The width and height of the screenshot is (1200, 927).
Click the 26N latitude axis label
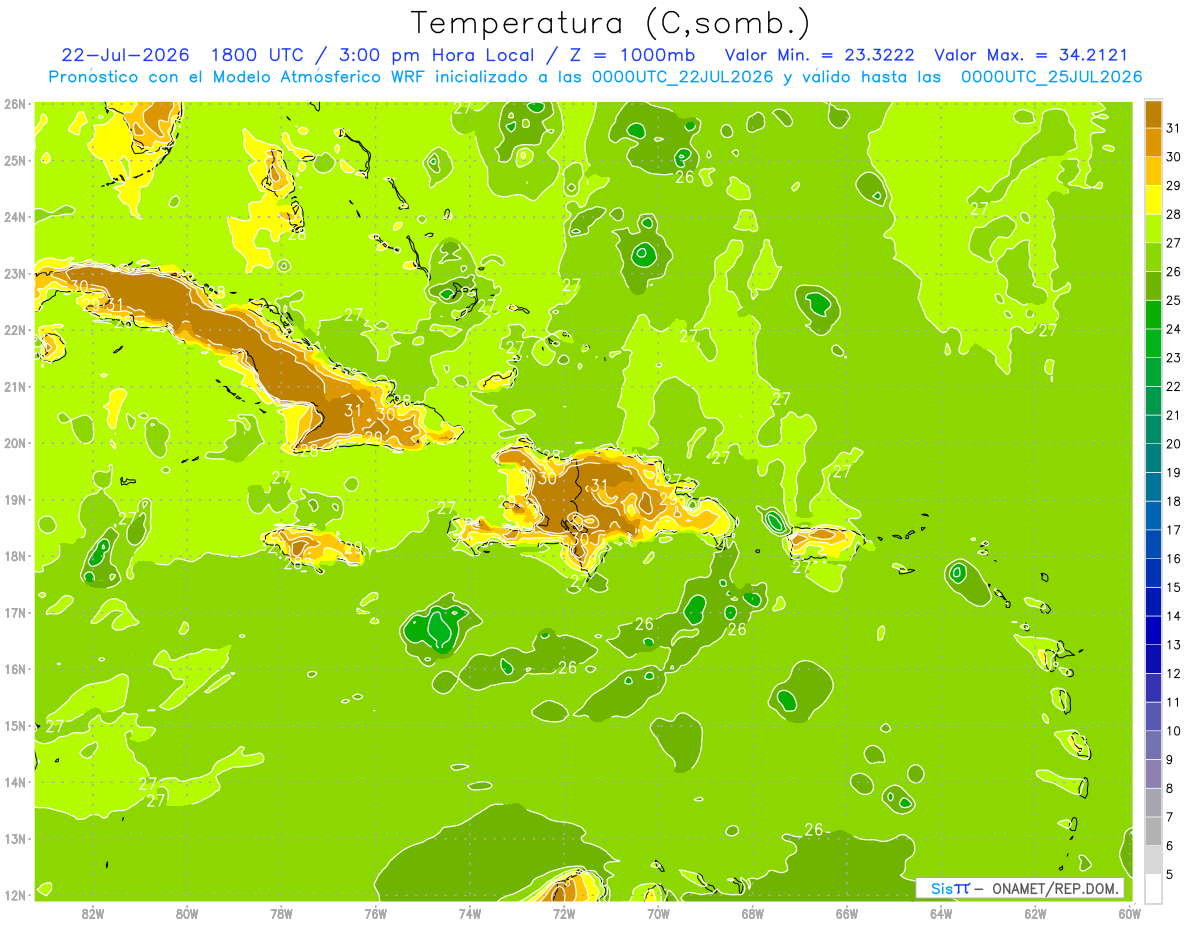(x=14, y=104)
